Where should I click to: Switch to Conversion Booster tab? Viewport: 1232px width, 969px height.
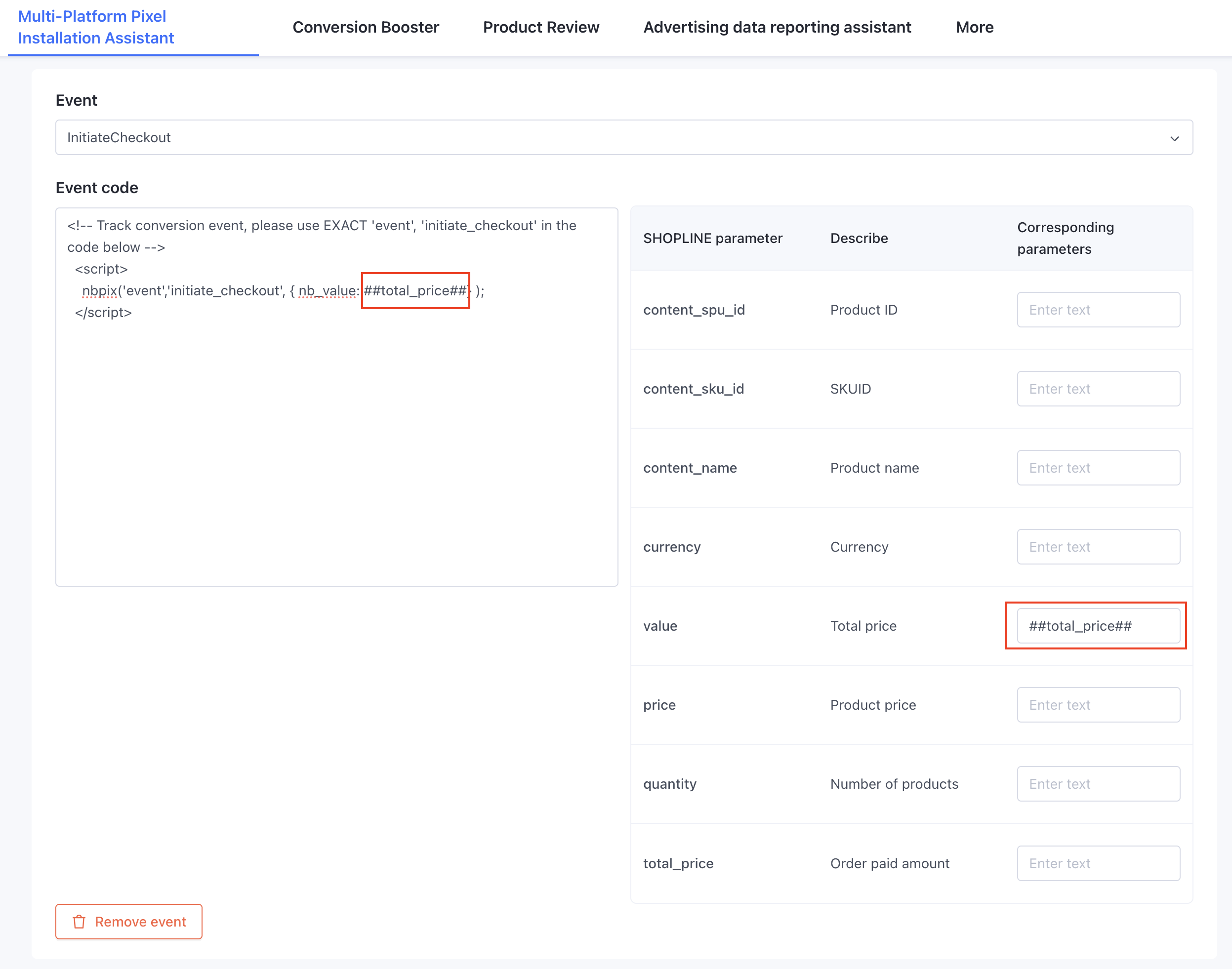point(366,27)
